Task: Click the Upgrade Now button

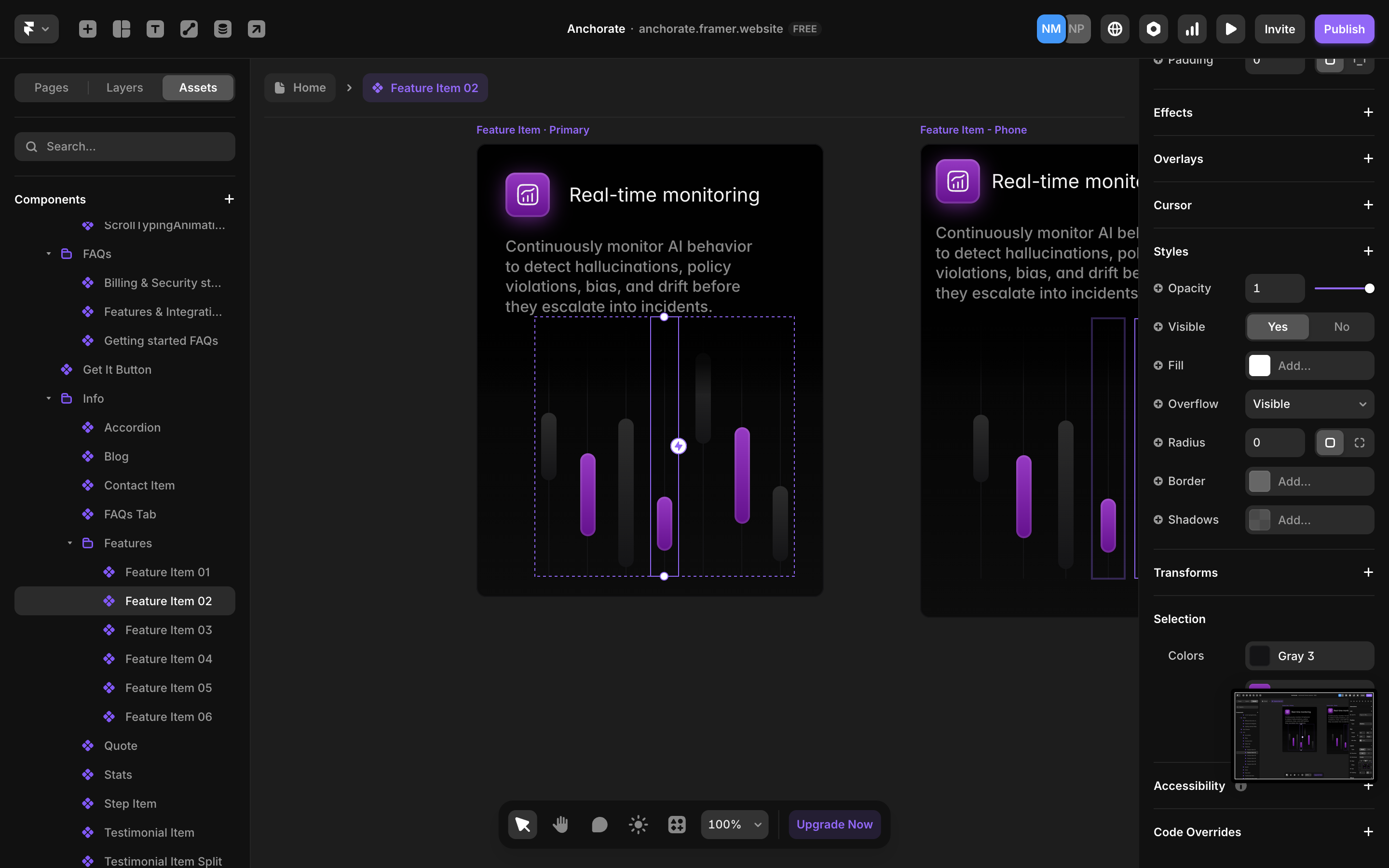Action: (x=834, y=825)
